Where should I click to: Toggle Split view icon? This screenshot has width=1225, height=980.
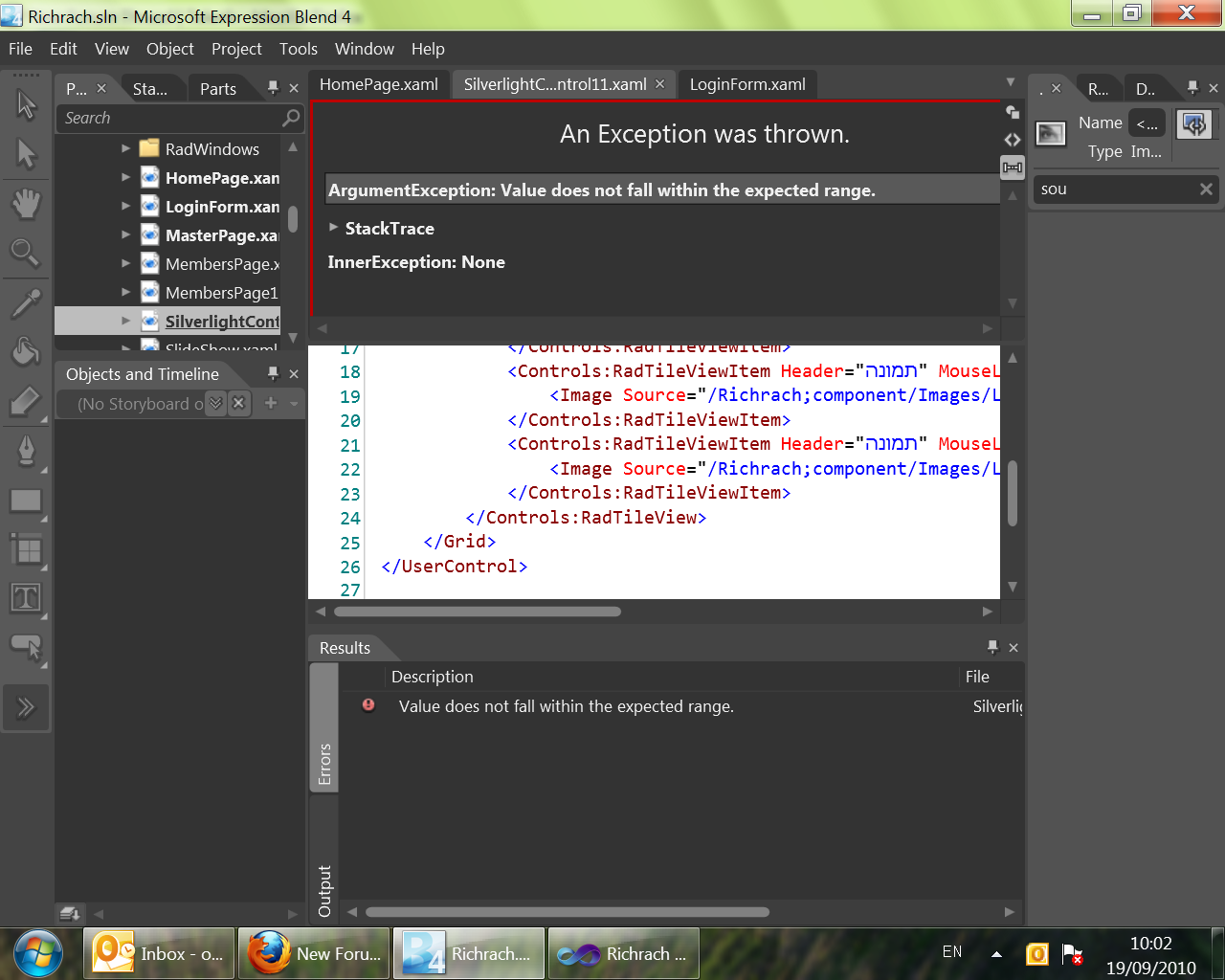pyautogui.click(x=1013, y=167)
